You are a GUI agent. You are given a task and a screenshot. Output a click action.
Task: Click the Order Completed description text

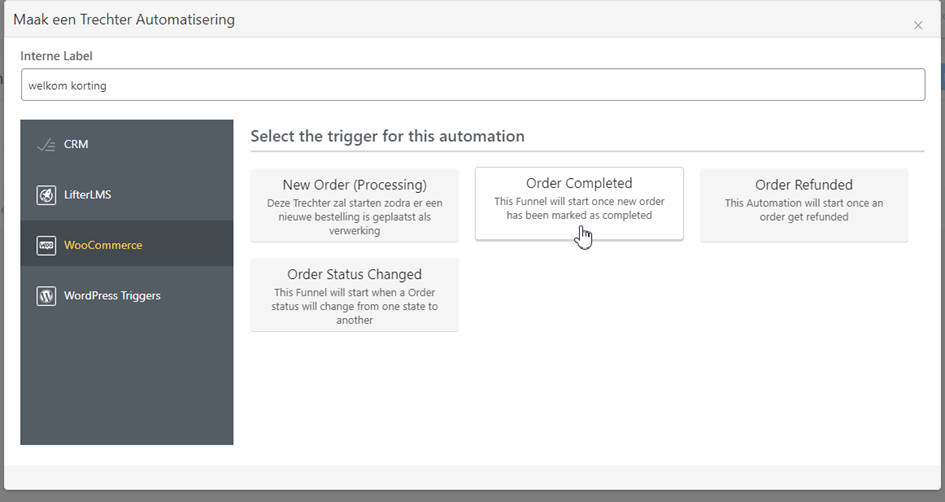[579, 208]
